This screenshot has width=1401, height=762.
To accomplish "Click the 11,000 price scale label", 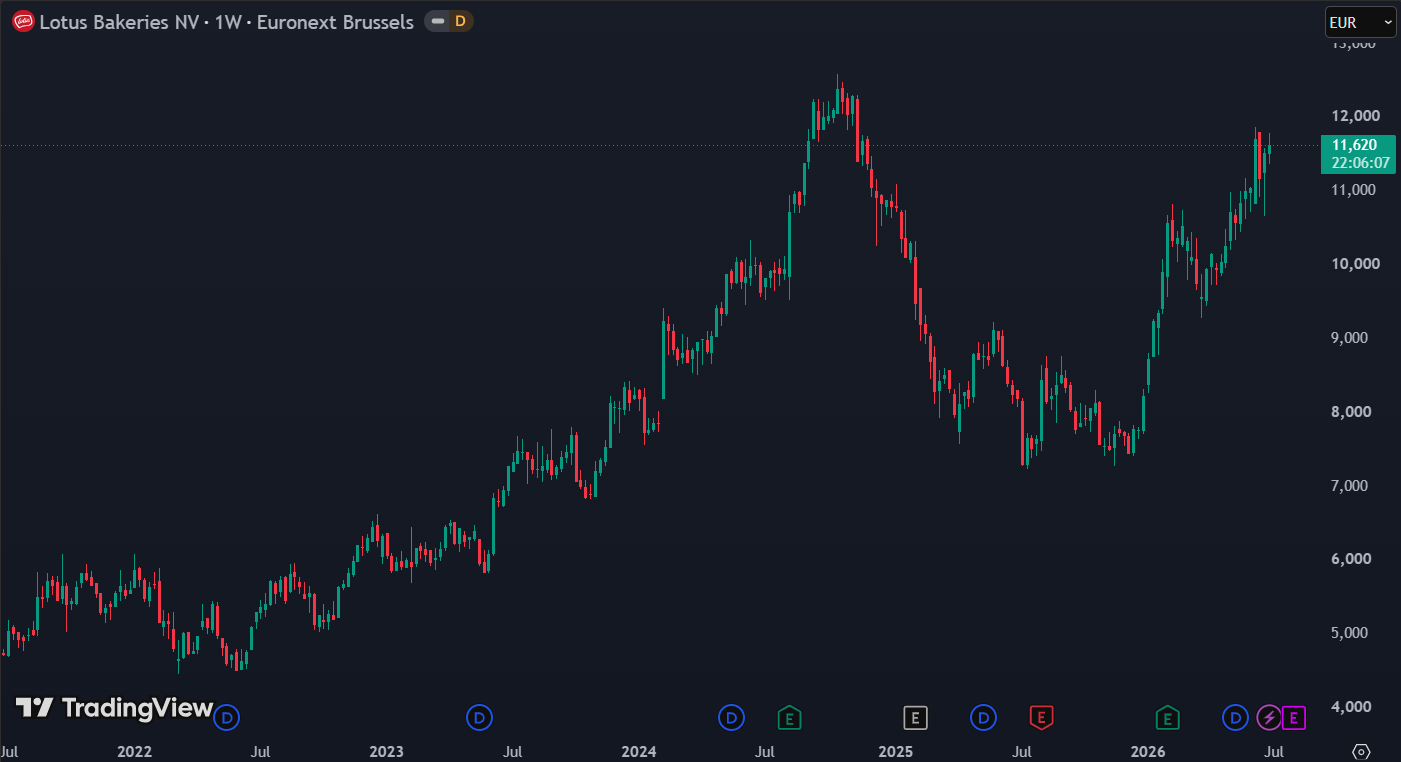I will pos(1354,190).
